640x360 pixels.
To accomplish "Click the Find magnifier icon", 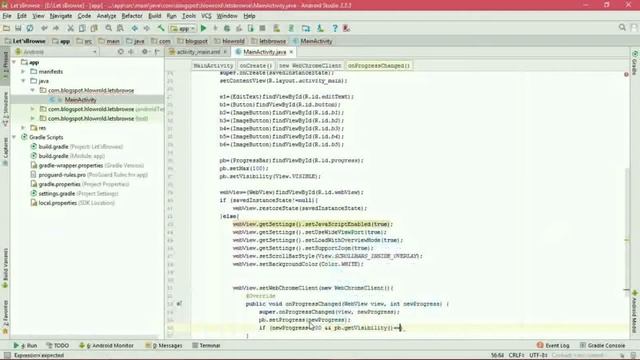I will [x=109, y=28].
